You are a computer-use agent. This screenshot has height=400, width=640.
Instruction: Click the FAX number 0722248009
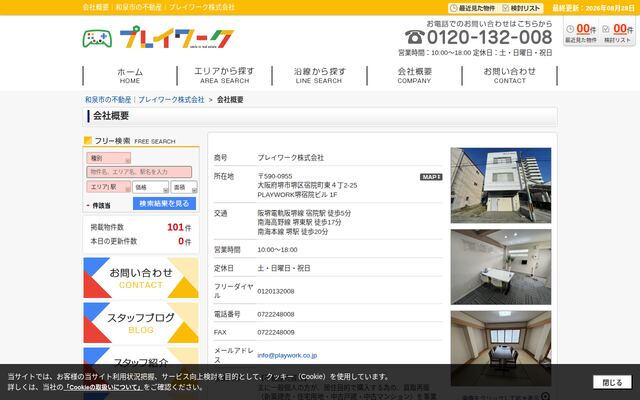click(276, 332)
